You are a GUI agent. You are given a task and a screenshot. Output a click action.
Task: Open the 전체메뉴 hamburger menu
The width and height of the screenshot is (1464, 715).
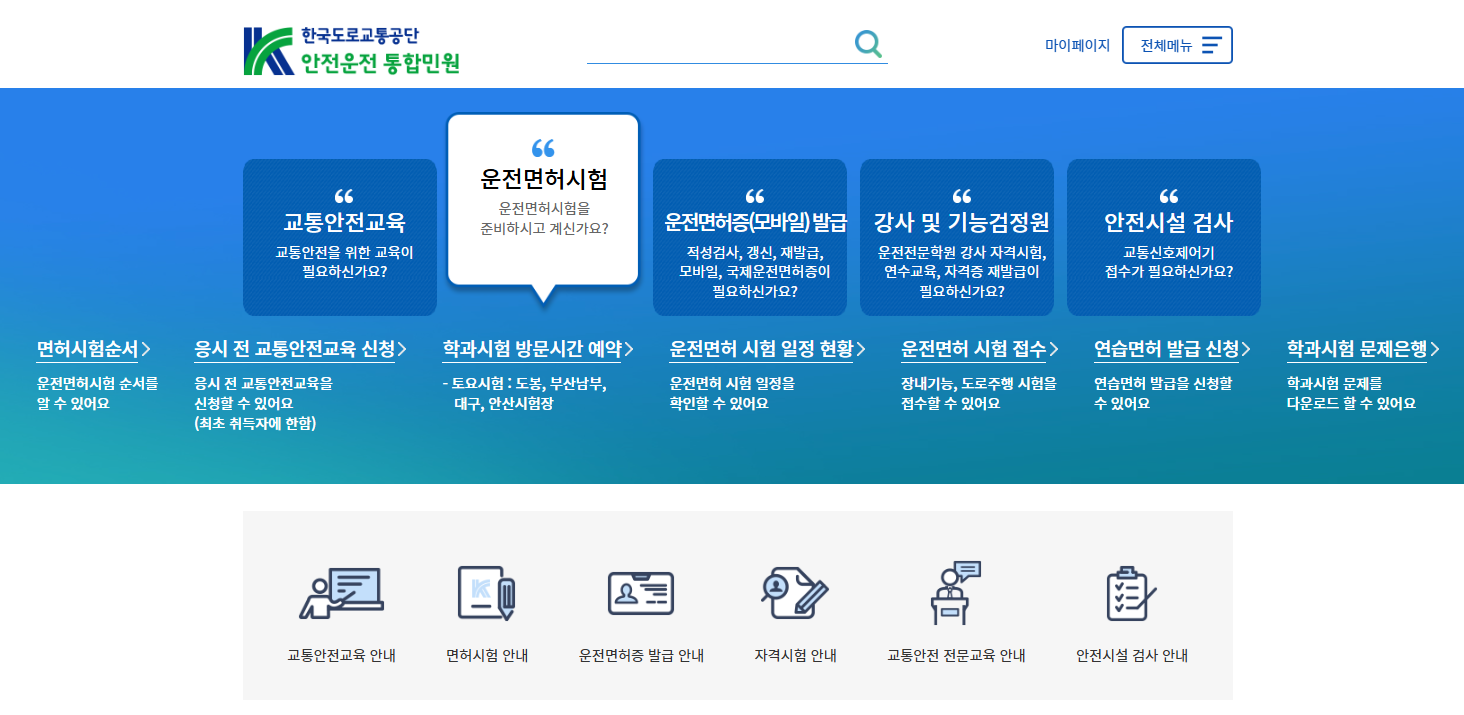pyautogui.click(x=1177, y=44)
